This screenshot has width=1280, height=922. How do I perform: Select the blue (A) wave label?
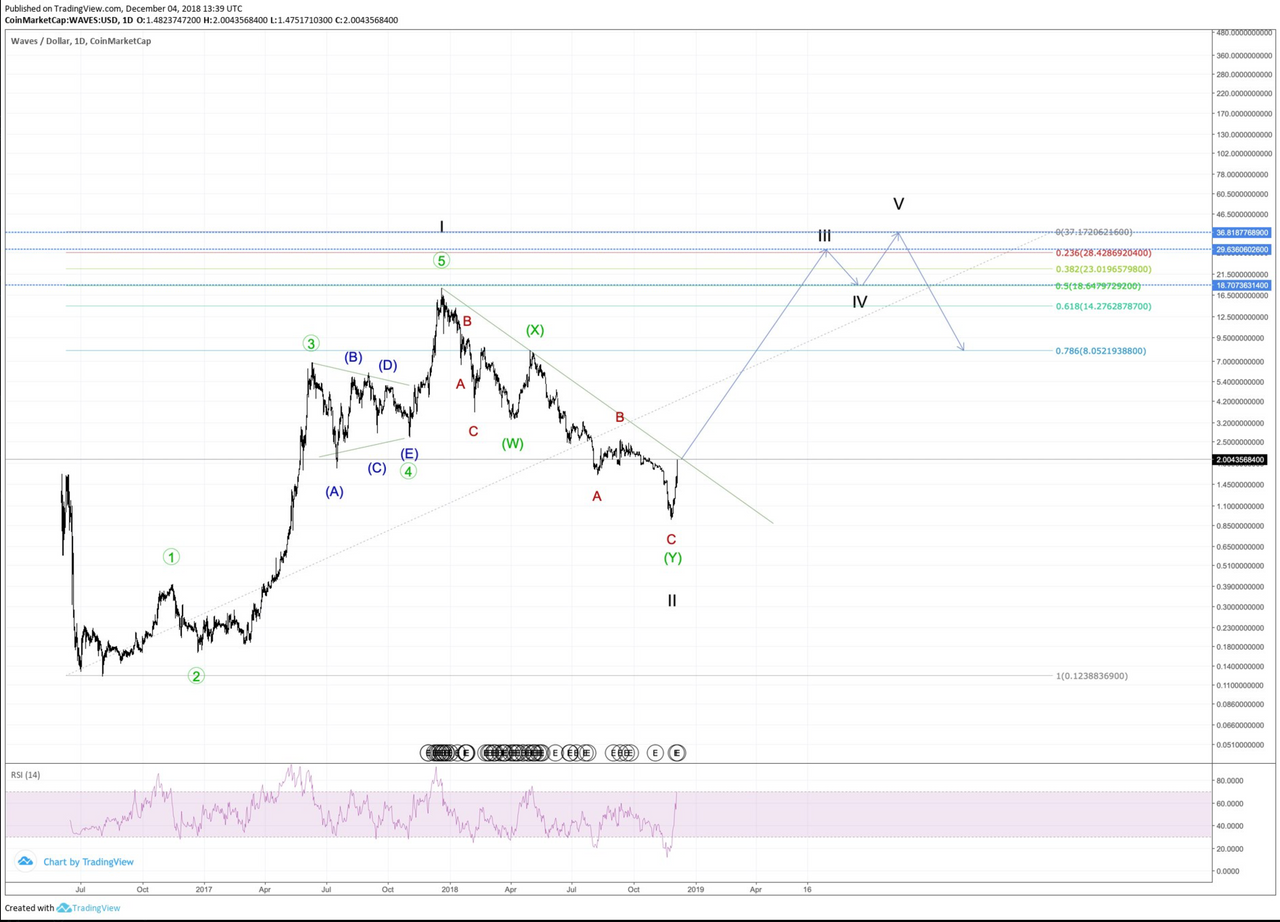coord(334,492)
